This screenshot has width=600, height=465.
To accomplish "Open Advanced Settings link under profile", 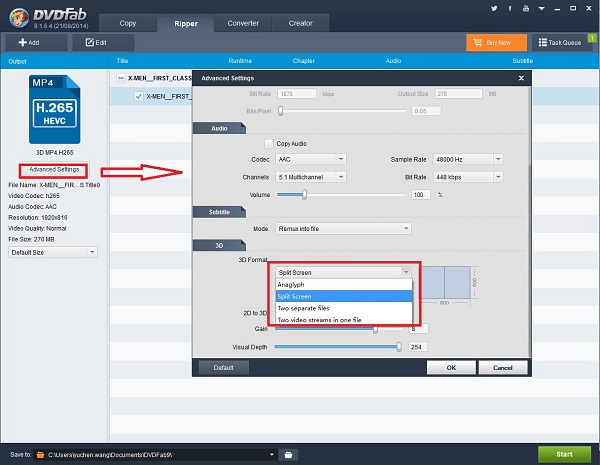I will [54, 170].
